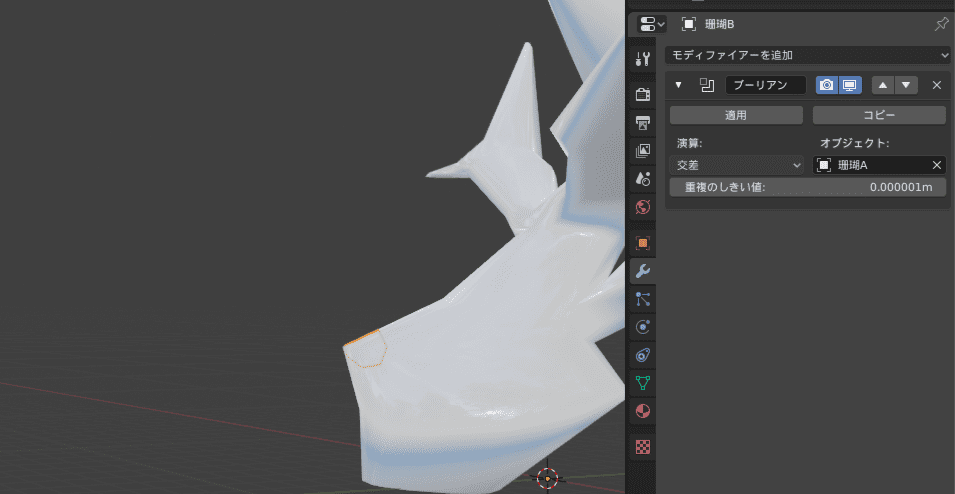Move the Boolean modifier up
Image resolution: width=955 pixels, height=494 pixels.
pyautogui.click(x=883, y=85)
